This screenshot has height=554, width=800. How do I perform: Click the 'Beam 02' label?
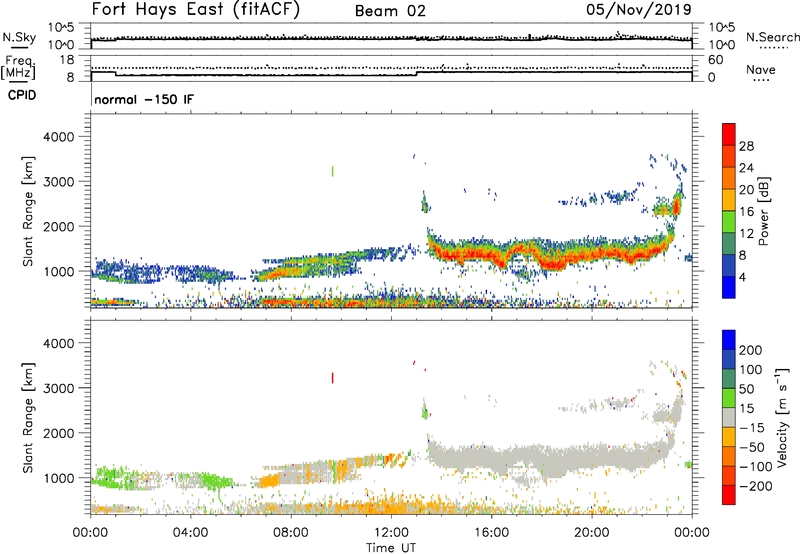point(390,11)
